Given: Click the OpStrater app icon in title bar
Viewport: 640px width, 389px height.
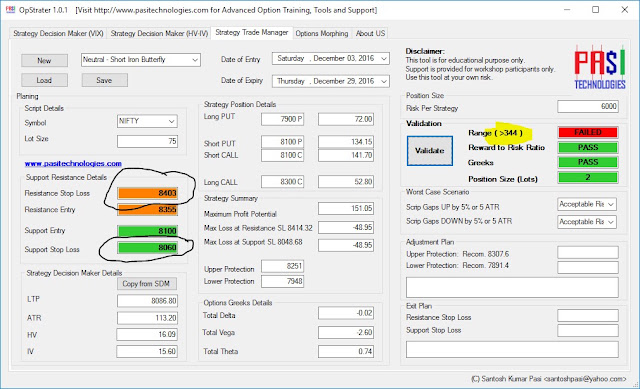Looking at the screenshot, I should click(10, 9).
